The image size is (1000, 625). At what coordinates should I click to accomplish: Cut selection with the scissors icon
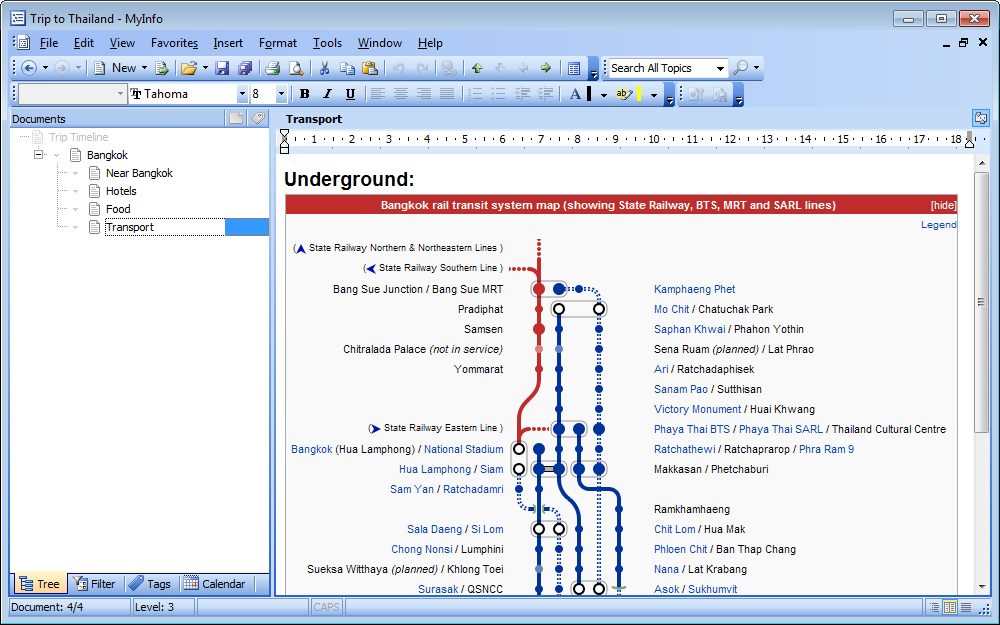(x=324, y=68)
